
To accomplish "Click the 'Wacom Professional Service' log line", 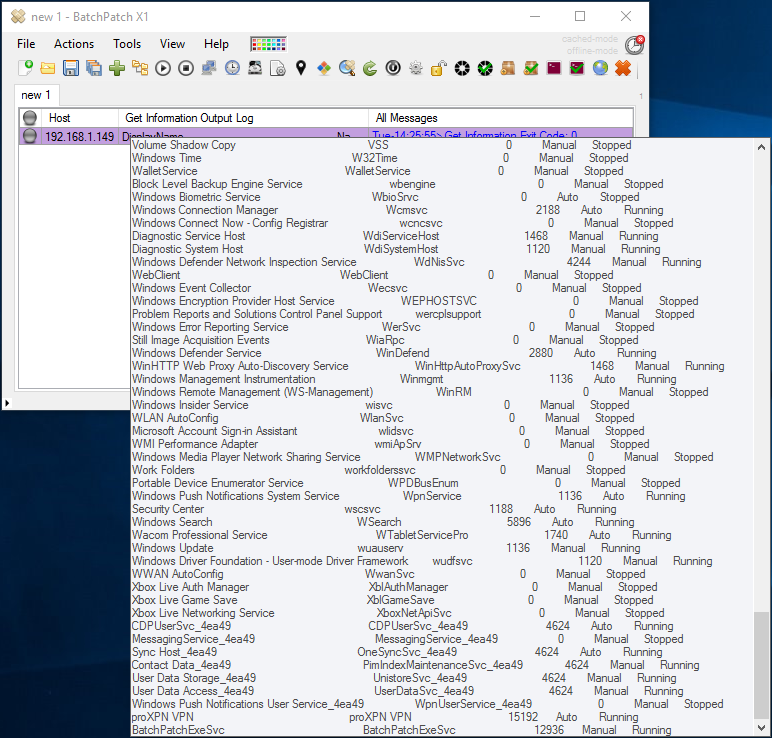I will (401, 535).
